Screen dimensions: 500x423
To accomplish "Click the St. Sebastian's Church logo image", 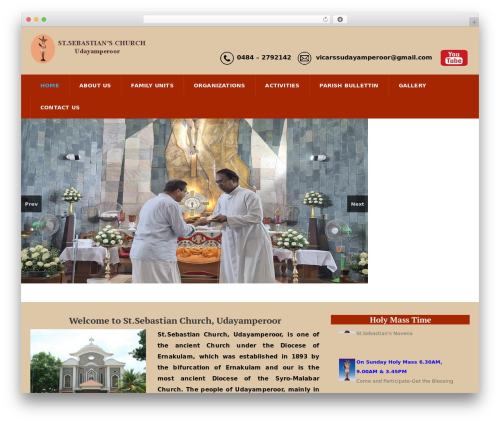I will click(43, 49).
